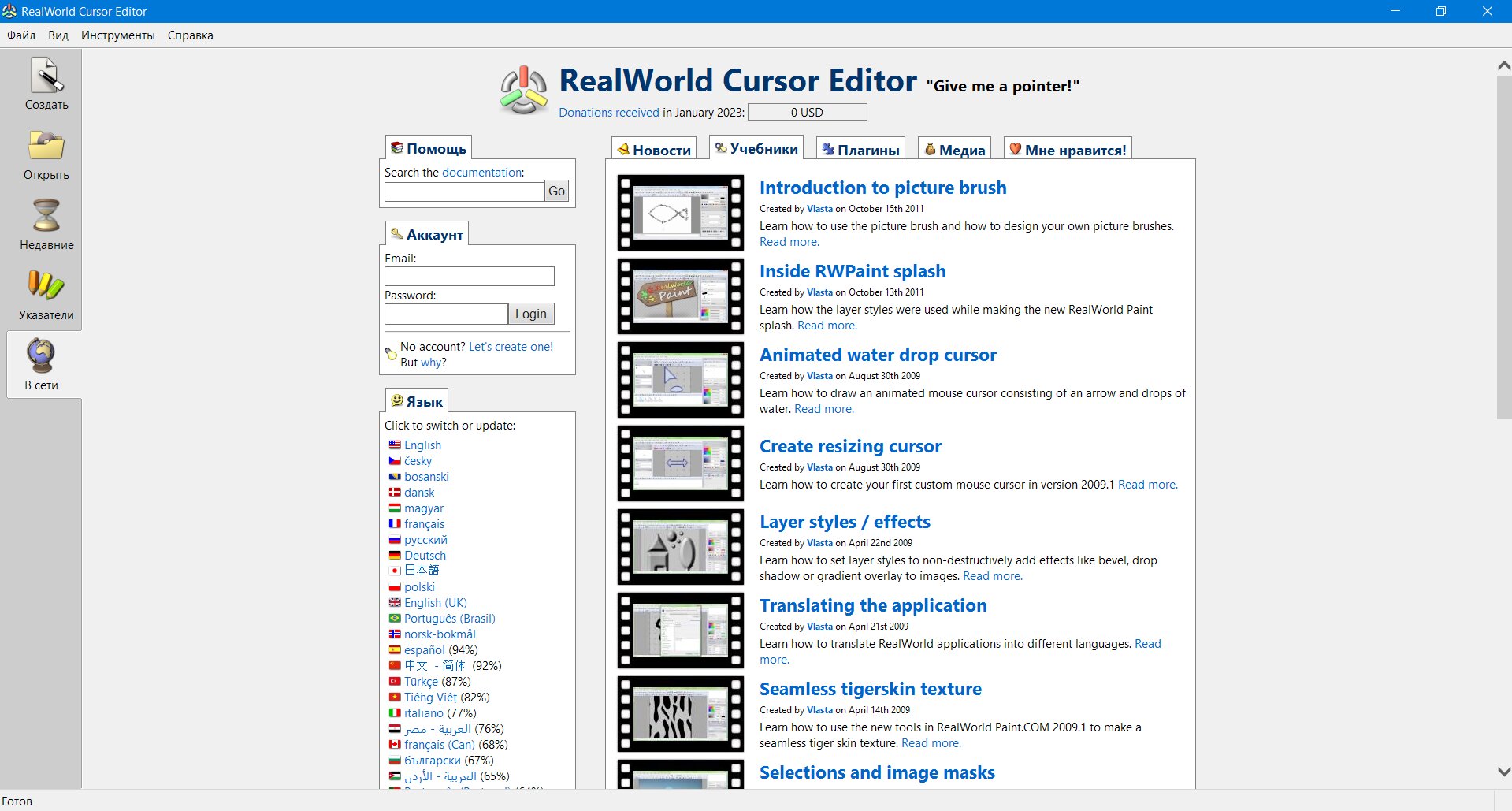Switch to the Медиа tab
1512x811 pixels.
click(x=954, y=150)
